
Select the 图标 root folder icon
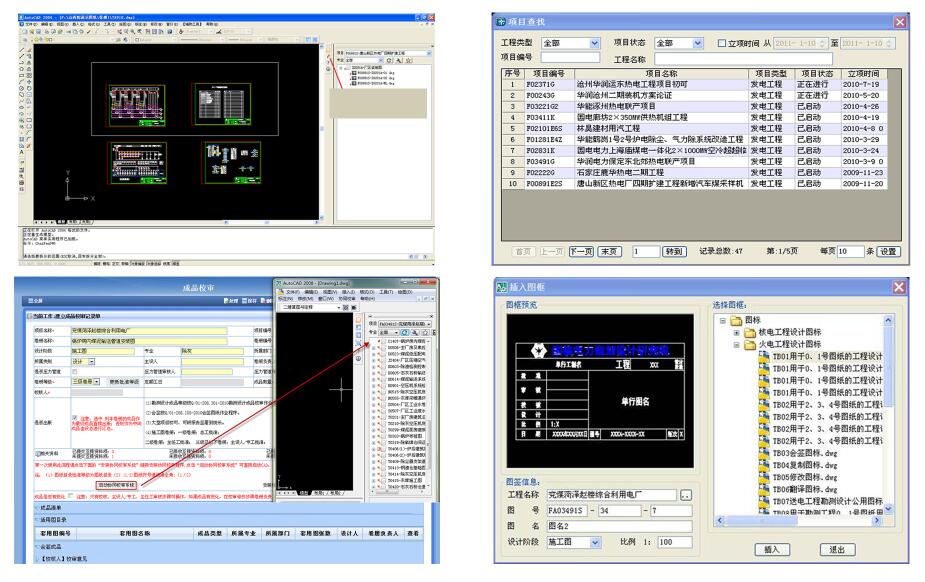(736, 320)
